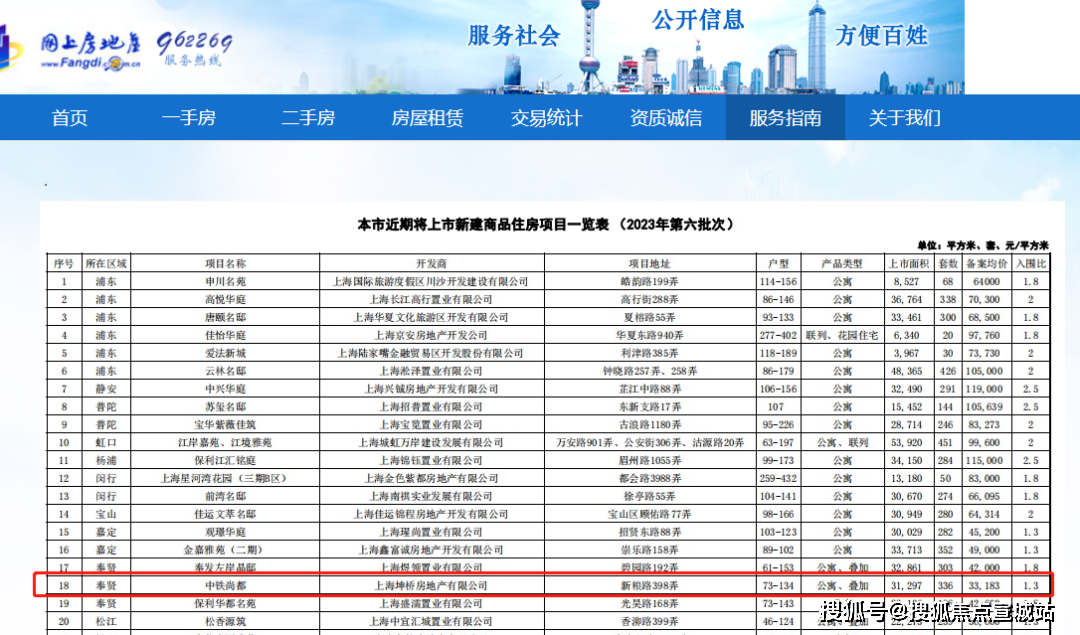This screenshot has height=635, width=1080.
Task: Select the 房屋租赁 menu item
Action: (x=427, y=117)
